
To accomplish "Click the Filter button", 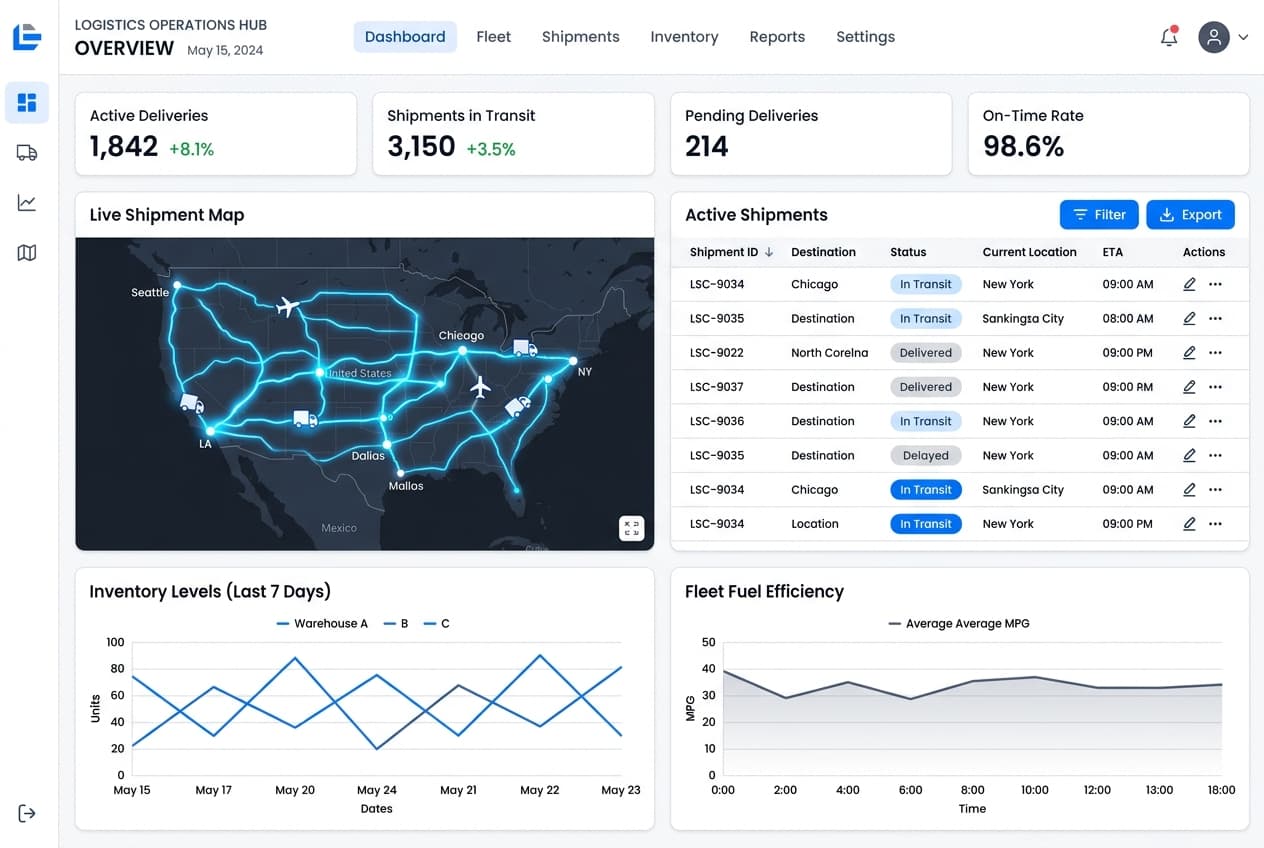I will [1099, 215].
